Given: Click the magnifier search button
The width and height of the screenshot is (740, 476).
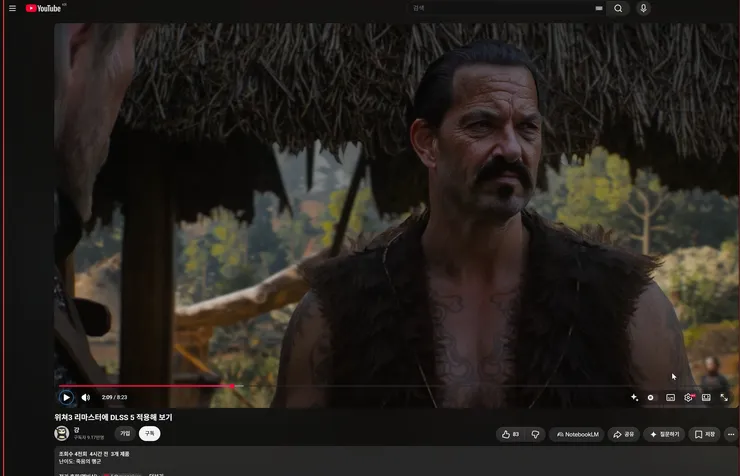Looking at the screenshot, I should click(618, 8).
